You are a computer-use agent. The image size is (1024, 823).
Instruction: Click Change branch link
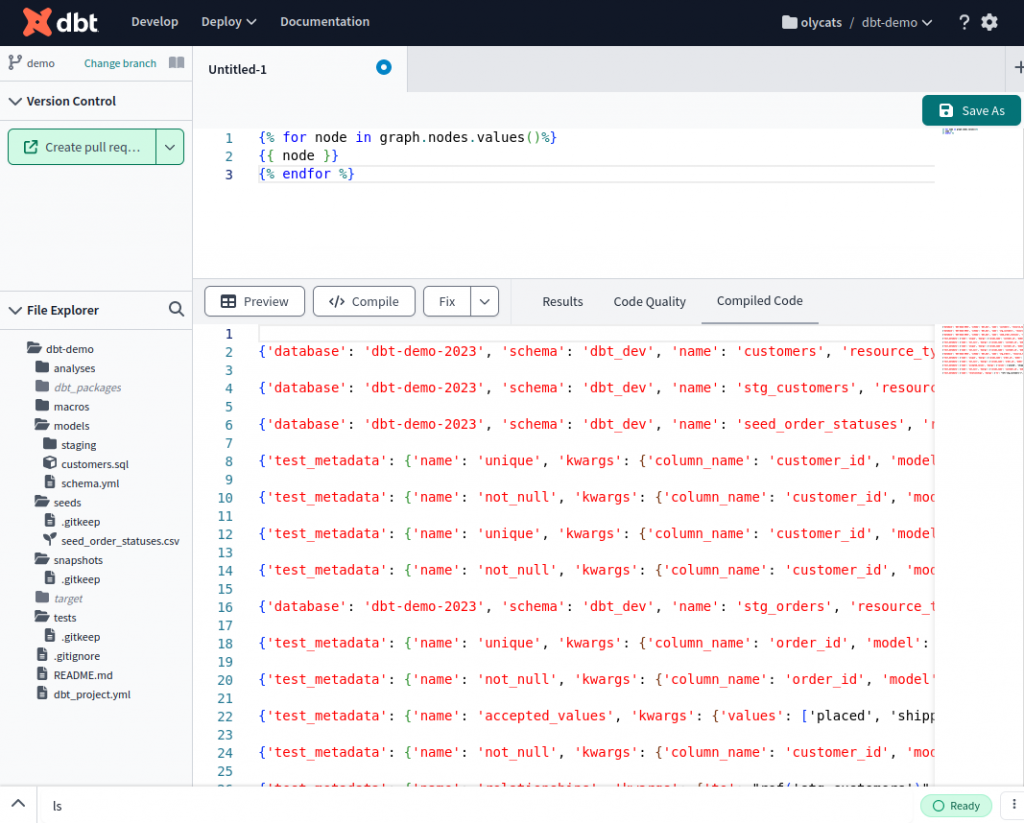coord(120,63)
